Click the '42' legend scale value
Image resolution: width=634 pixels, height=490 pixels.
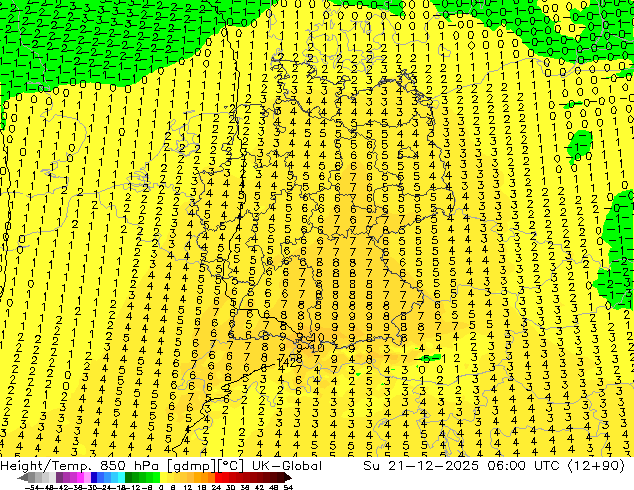click(260, 488)
